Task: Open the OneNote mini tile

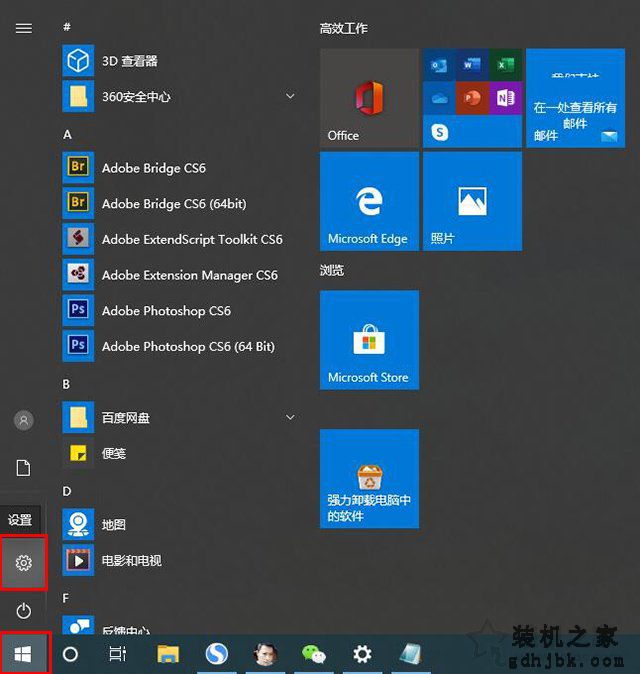Action: pyautogui.click(x=506, y=98)
